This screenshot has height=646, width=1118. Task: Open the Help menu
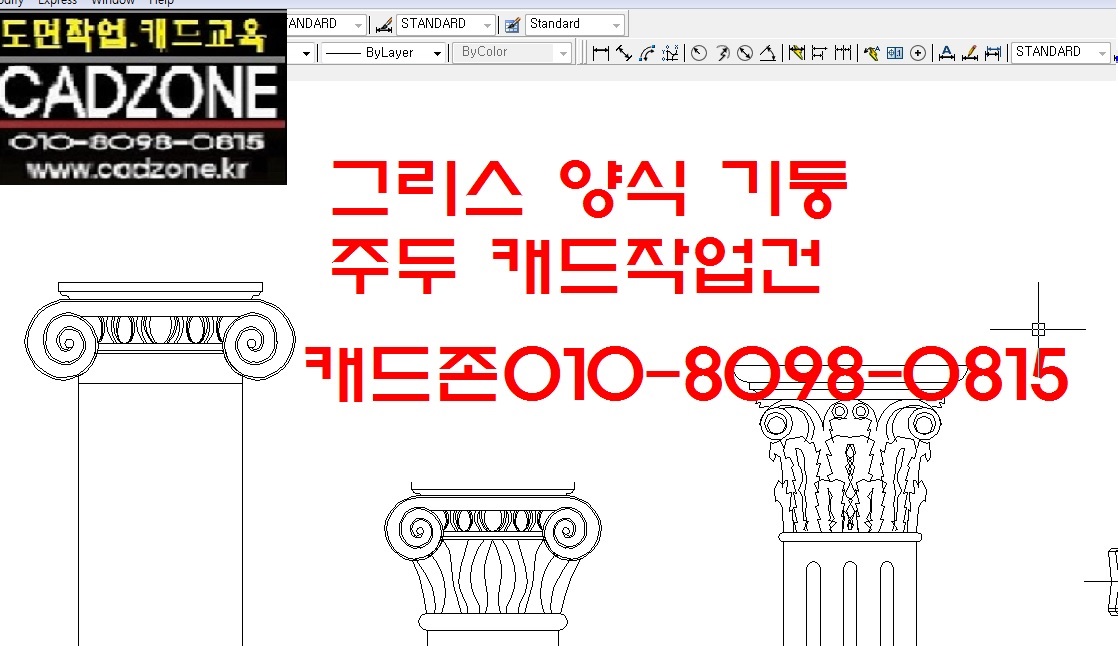click(x=161, y=2)
